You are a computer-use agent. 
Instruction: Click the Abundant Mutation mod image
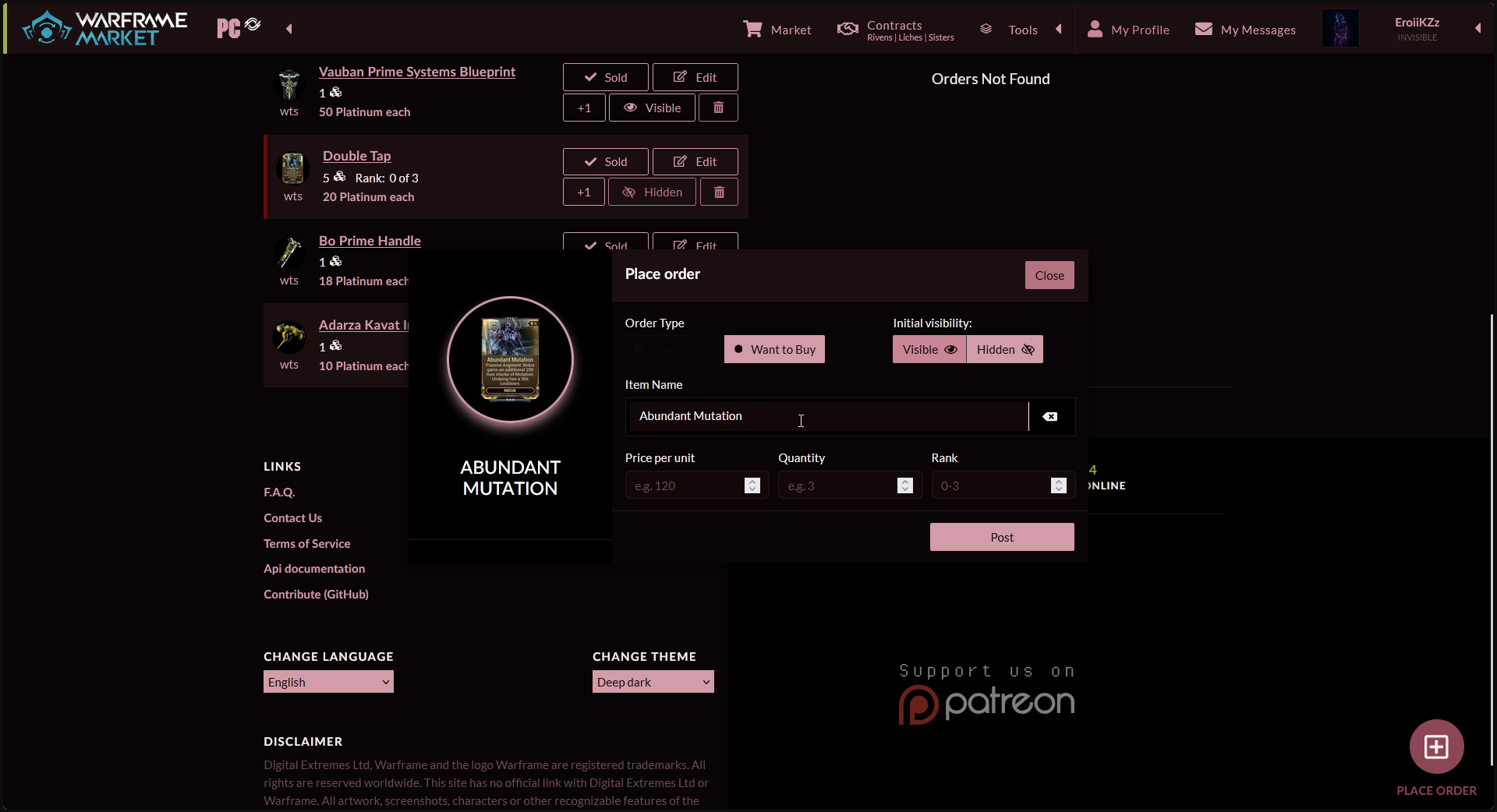510,359
